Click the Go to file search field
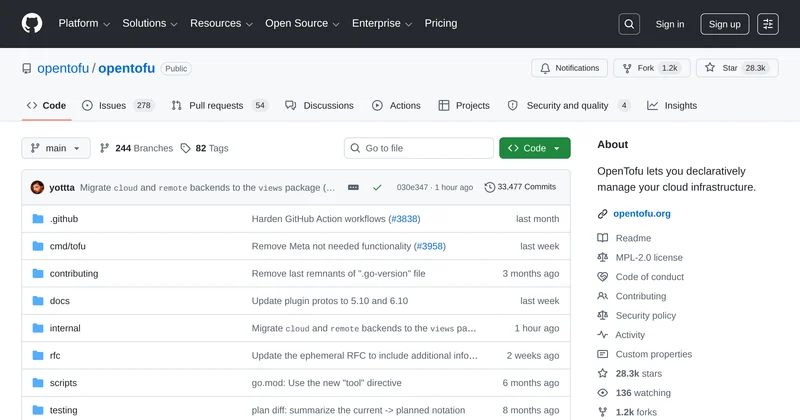This screenshot has height=420, width=800. [418, 148]
